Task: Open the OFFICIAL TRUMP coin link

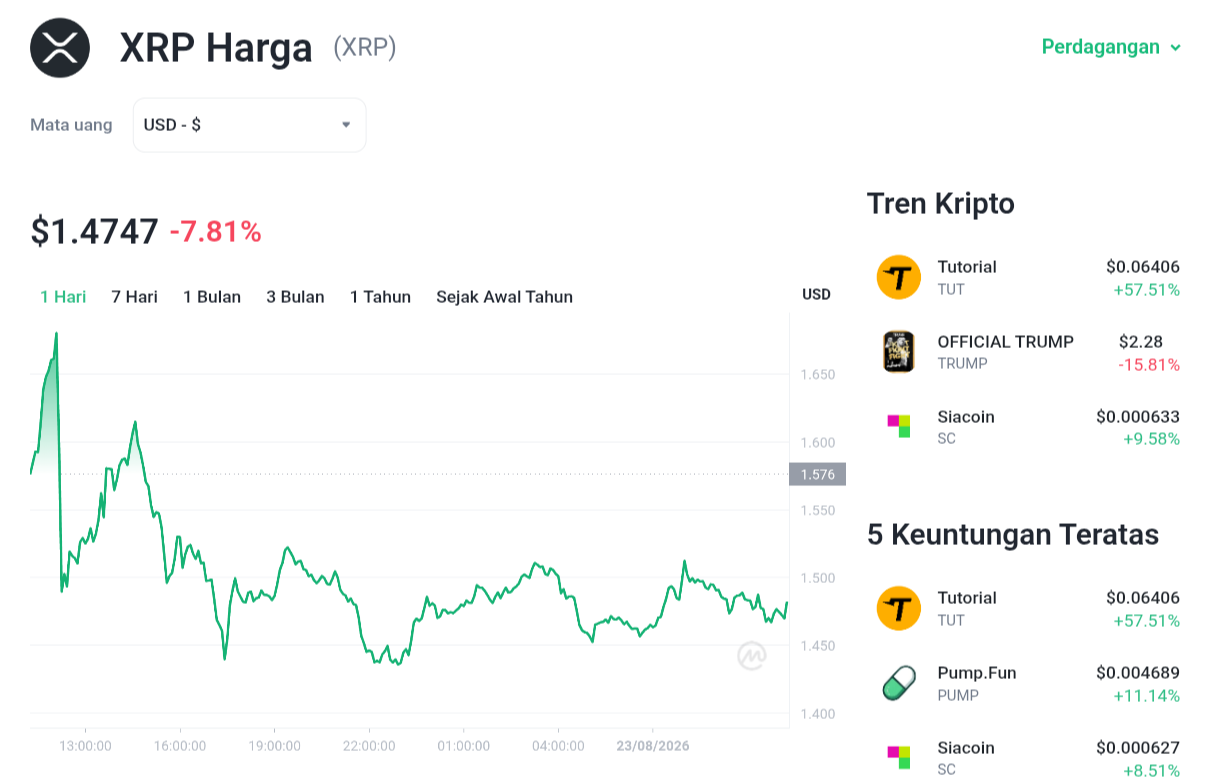Action: (1005, 341)
